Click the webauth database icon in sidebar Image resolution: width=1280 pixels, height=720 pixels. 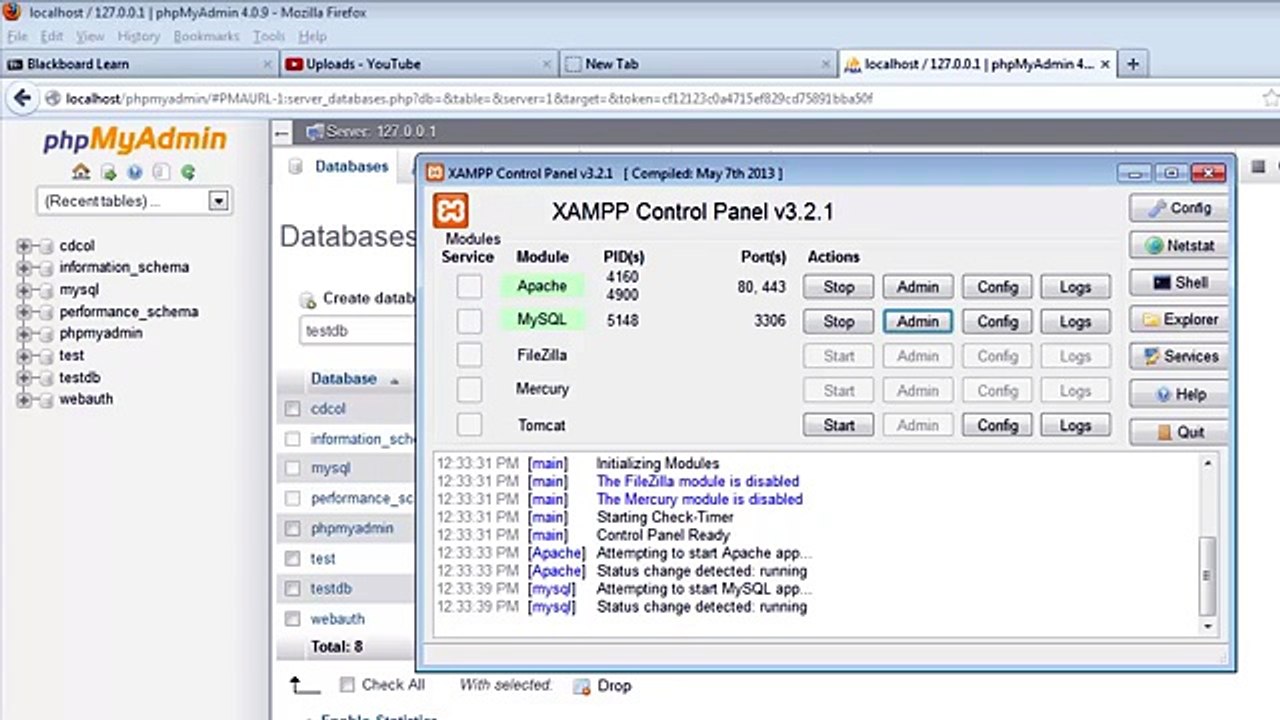45,400
